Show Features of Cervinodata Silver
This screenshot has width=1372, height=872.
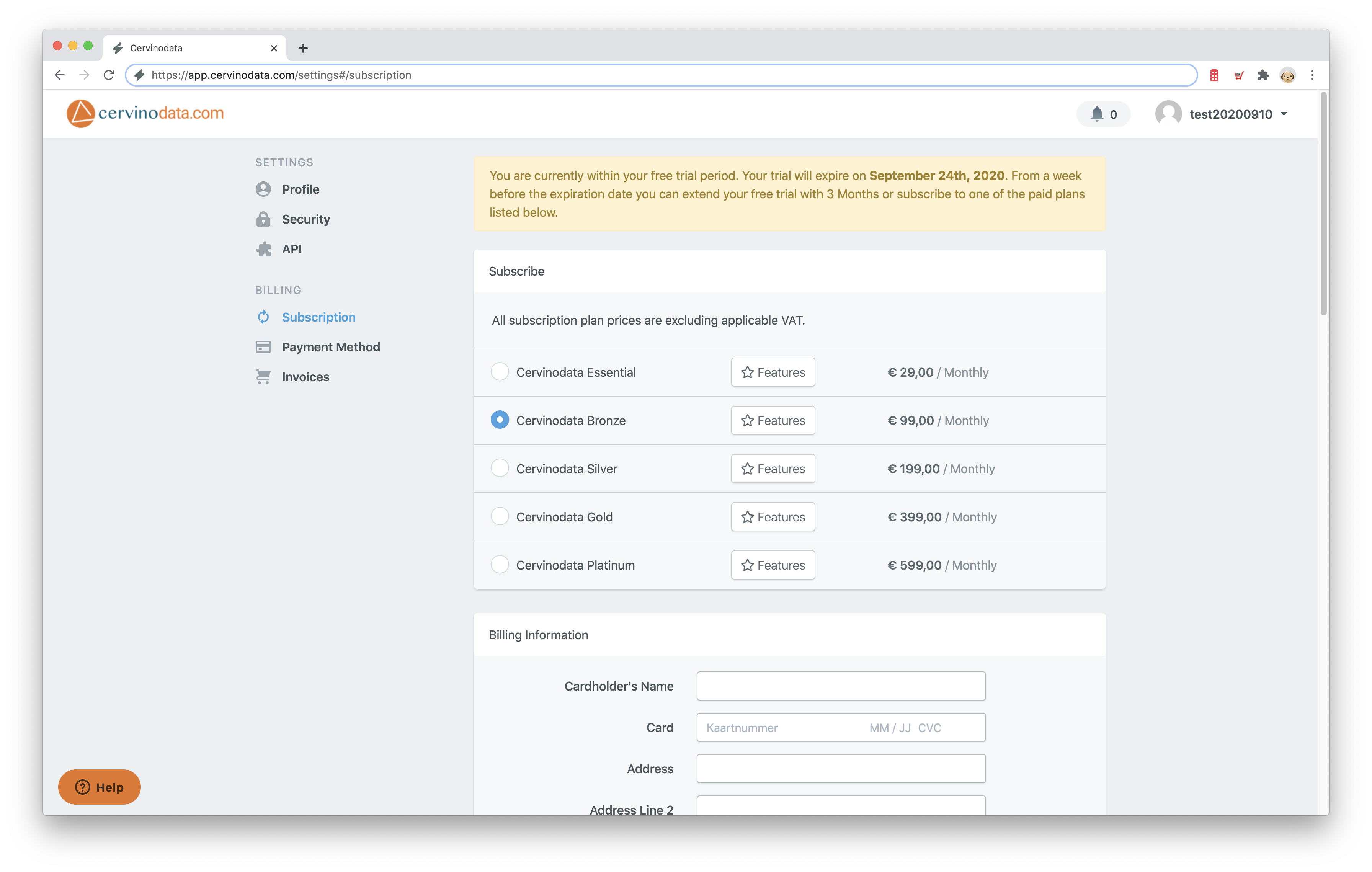773,469
